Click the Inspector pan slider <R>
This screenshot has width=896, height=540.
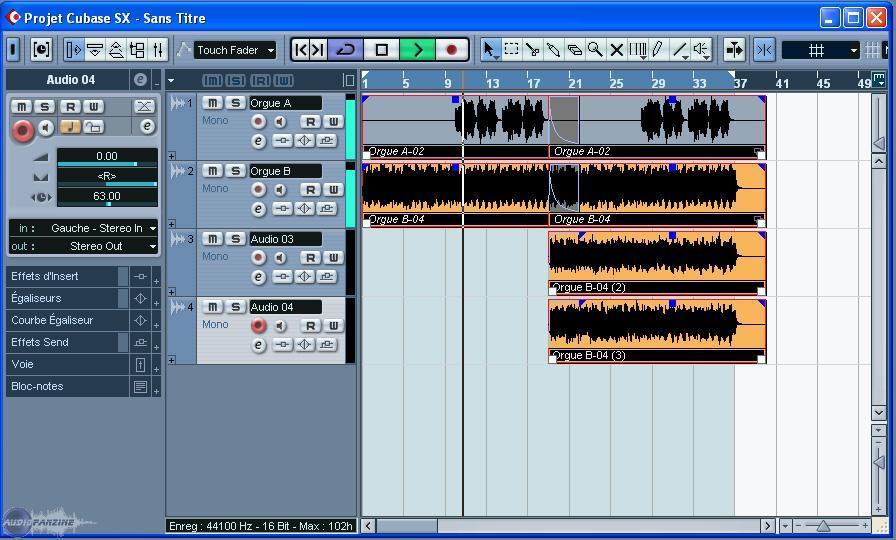107,178
